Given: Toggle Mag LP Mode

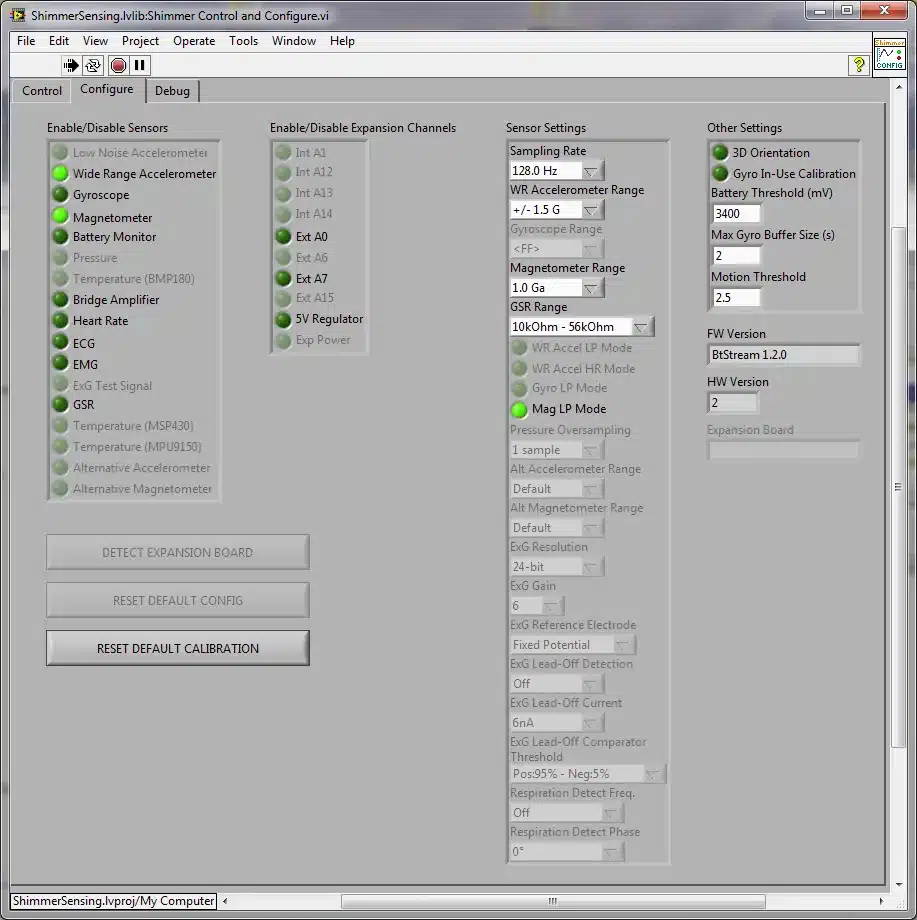Looking at the screenshot, I should pos(519,410).
